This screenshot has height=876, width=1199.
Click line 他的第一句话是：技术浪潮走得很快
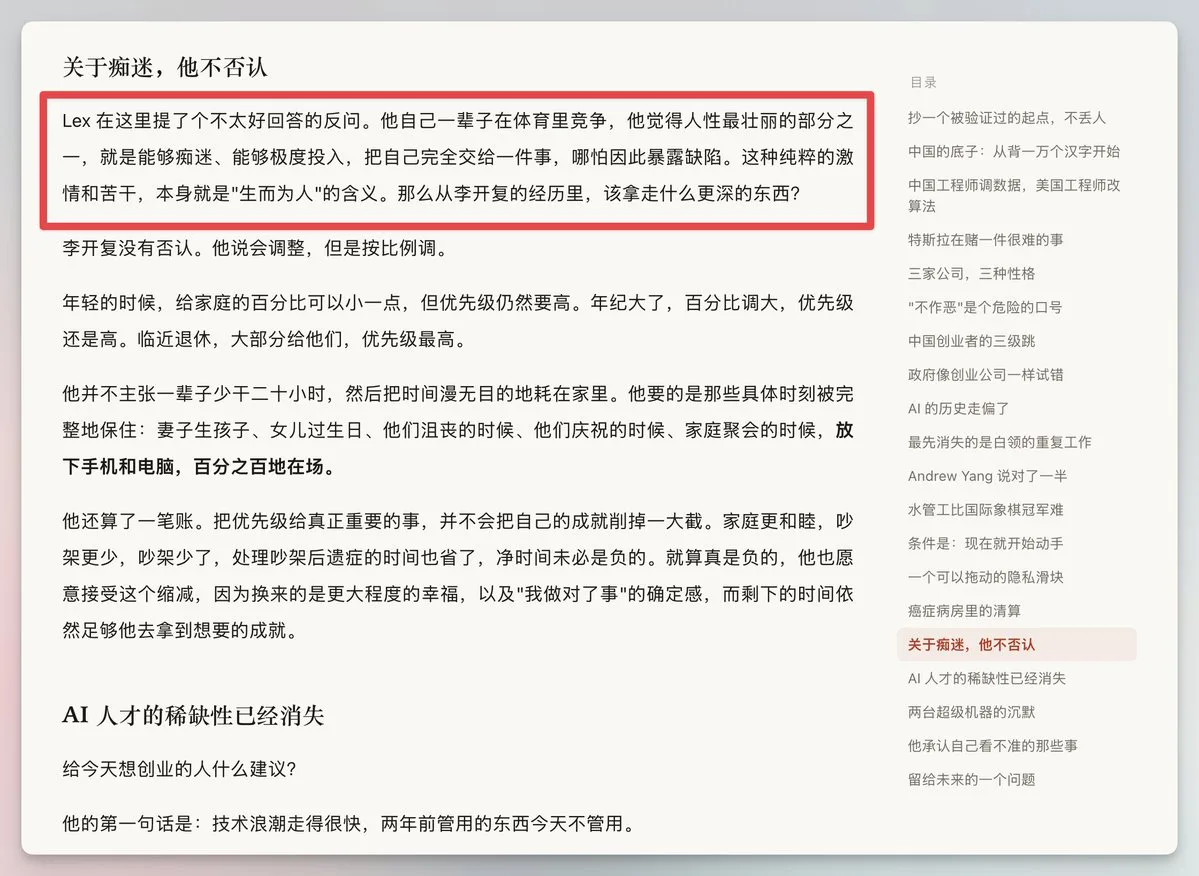[x=349, y=823]
